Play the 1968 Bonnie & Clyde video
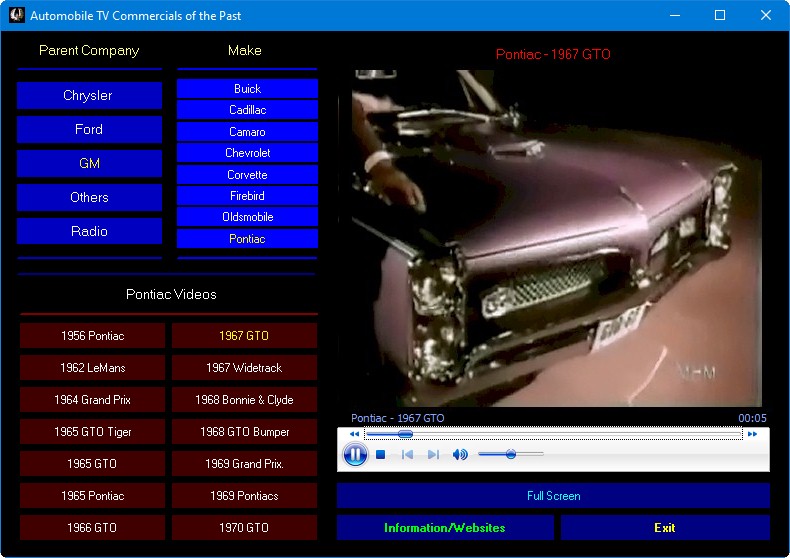The image size is (790, 558). 244,400
